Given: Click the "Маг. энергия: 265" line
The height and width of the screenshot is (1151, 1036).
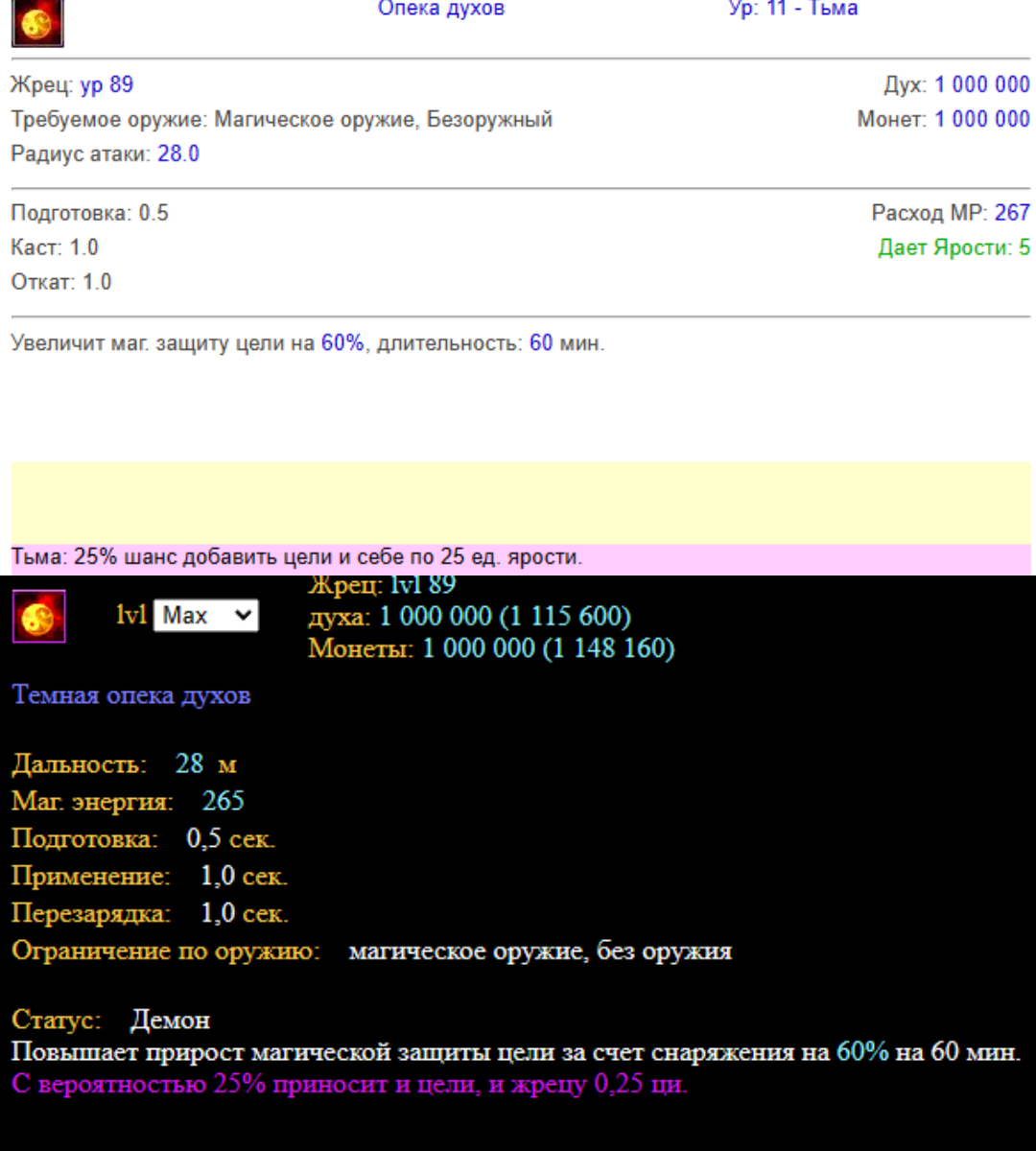Looking at the screenshot, I should 128,801.
